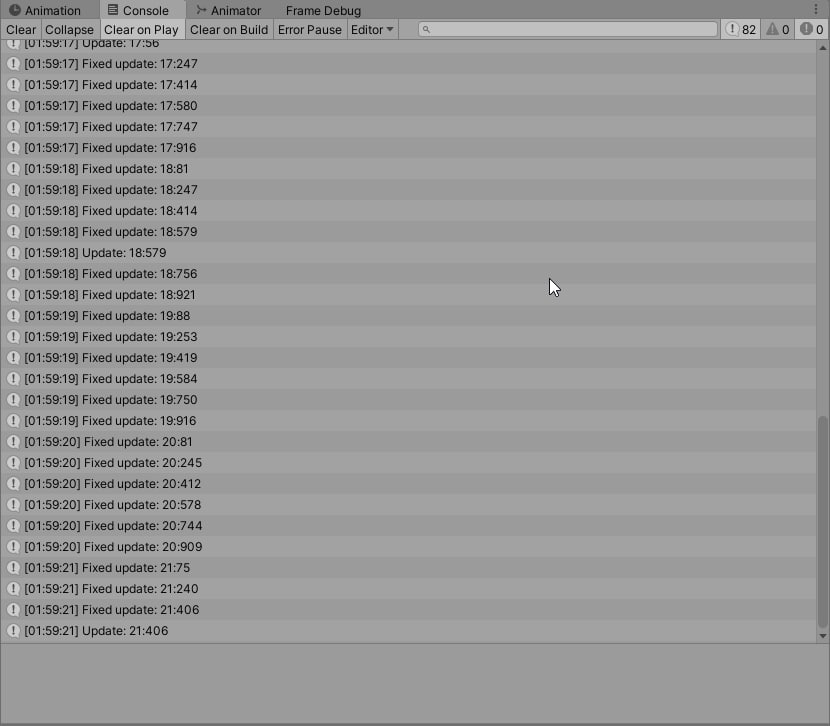Click info icon of Fixed update: 19:584
Viewport: 830px width, 726px height.
tap(13, 378)
